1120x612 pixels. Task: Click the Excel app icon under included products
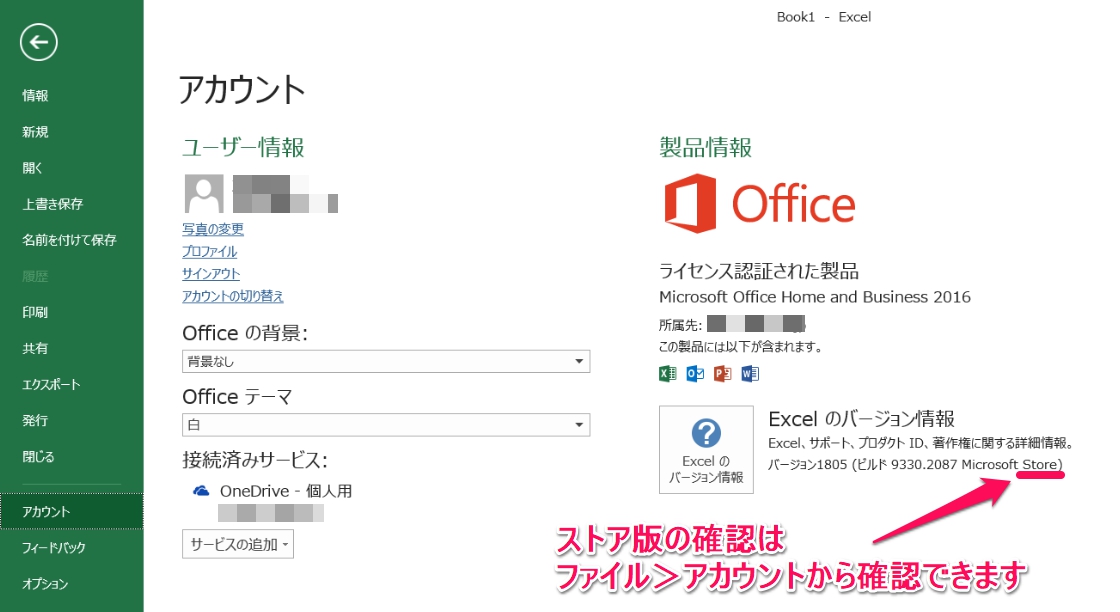[x=667, y=373]
